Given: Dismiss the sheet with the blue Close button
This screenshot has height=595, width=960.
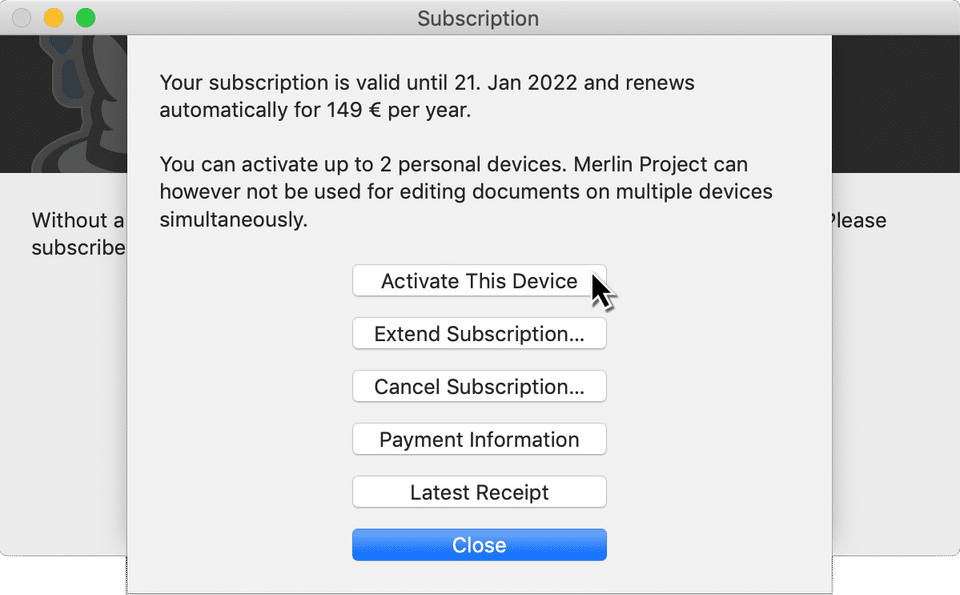Looking at the screenshot, I should [479, 545].
